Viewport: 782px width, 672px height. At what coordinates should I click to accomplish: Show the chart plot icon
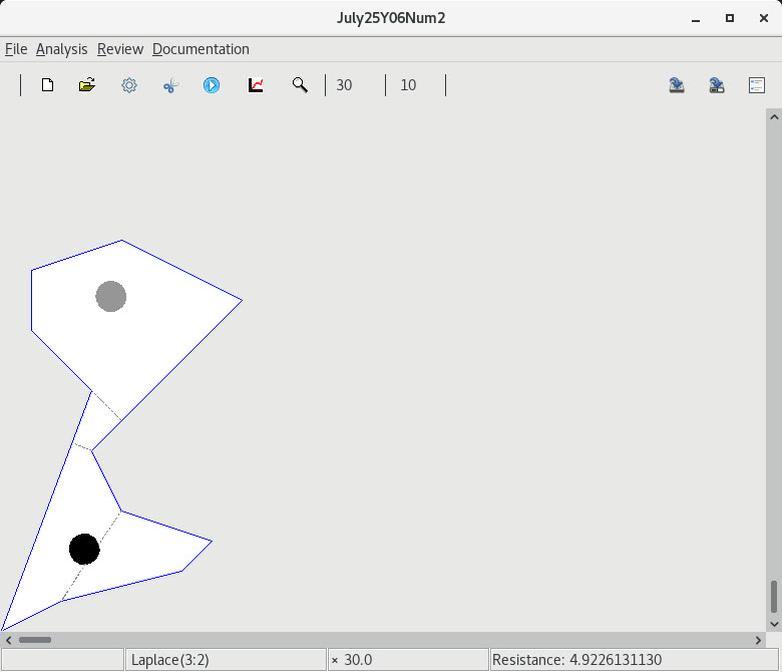(256, 85)
